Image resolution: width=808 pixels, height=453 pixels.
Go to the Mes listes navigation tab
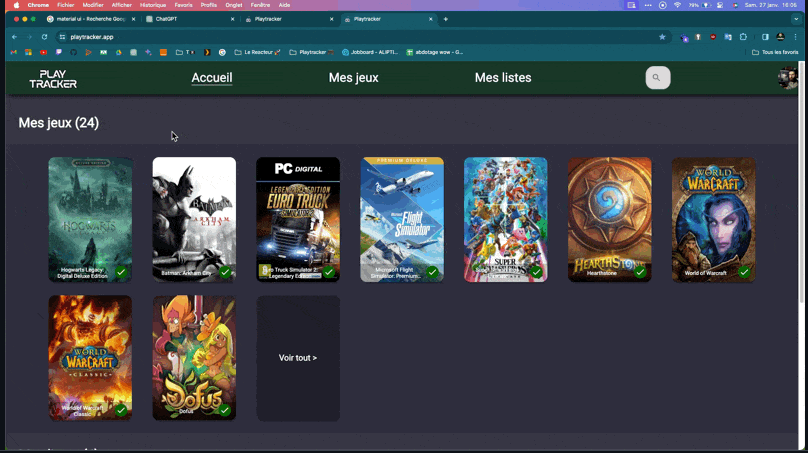[x=503, y=78]
